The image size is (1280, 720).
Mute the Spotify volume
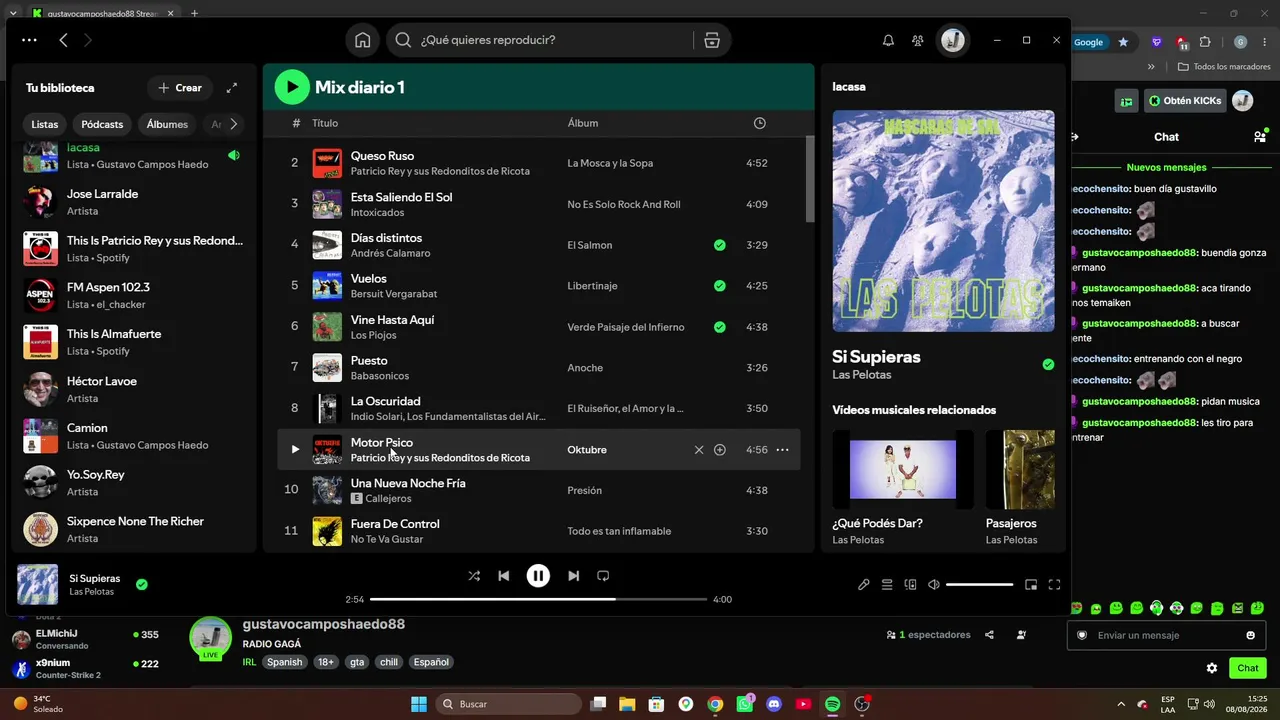tap(933, 585)
